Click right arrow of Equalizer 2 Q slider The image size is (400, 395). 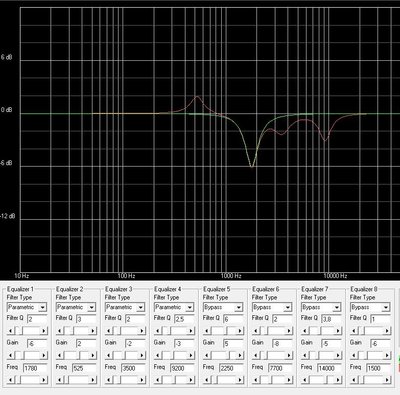[93, 331]
